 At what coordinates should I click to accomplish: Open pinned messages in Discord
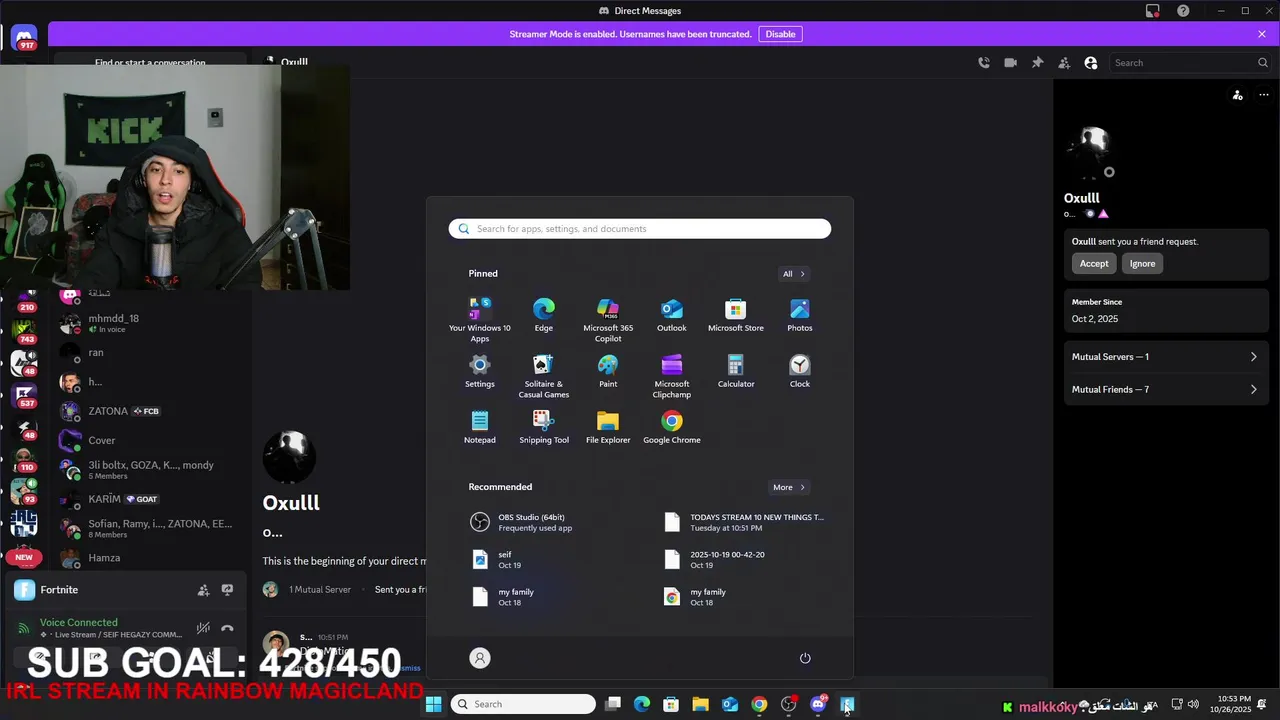point(1037,63)
